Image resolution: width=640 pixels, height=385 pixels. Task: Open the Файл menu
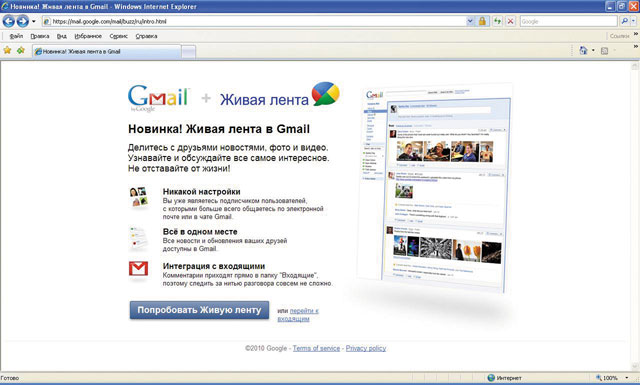(16, 36)
